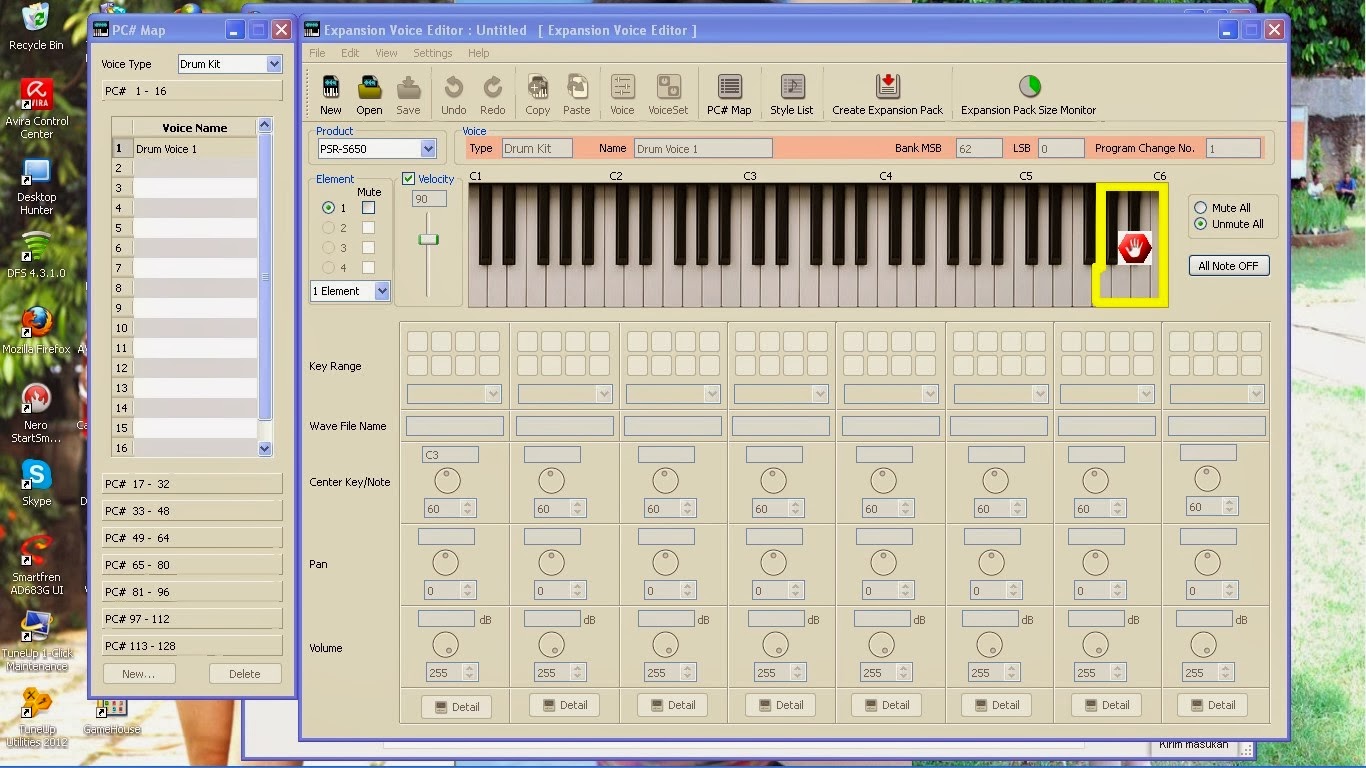Screen dimensions: 1366x768
Task: Click the Undo arrow icon
Action: pos(454,88)
